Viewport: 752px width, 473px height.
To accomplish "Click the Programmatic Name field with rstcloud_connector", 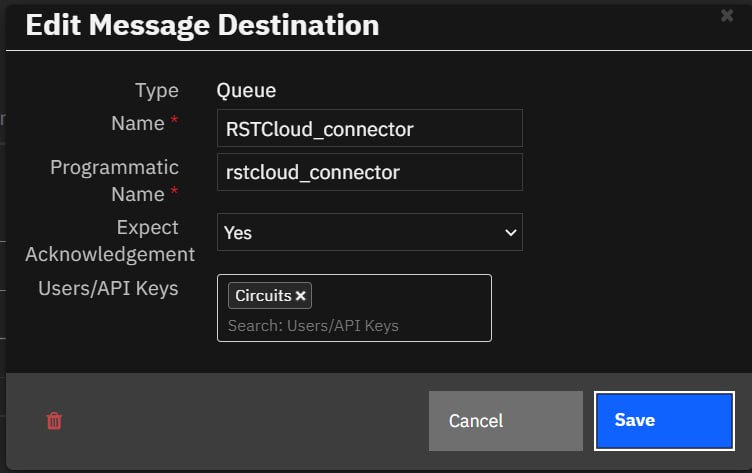I will click(x=369, y=172).
